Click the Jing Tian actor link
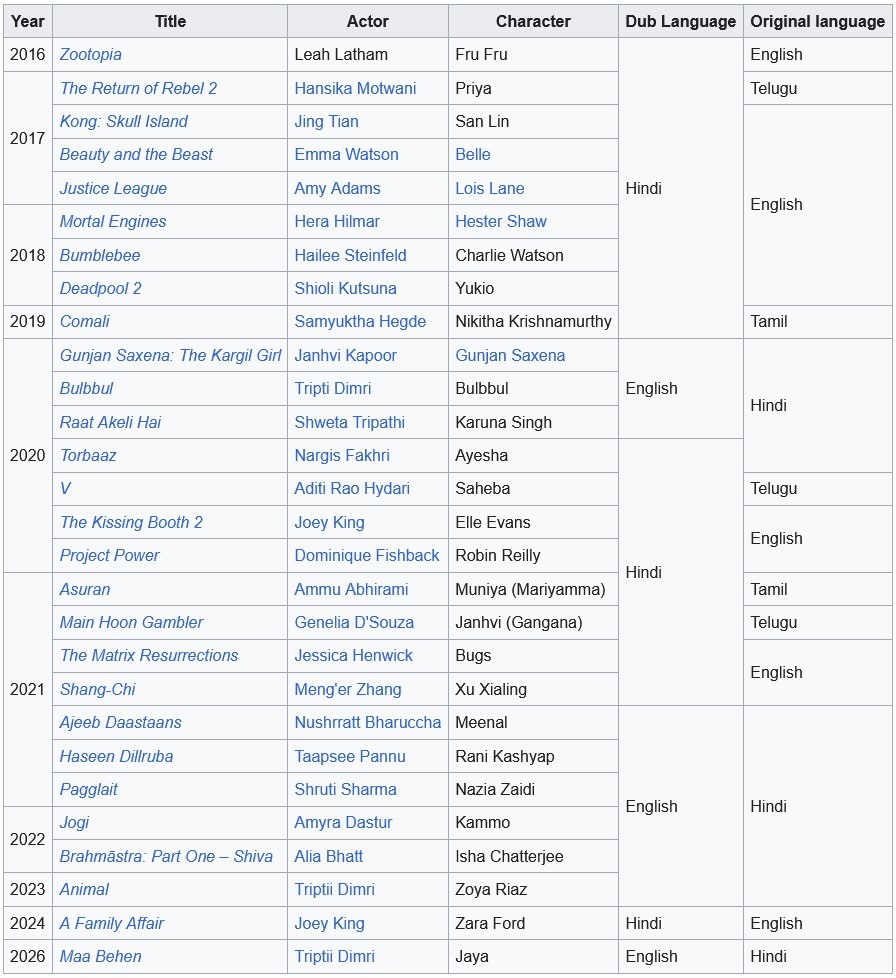 326,121
